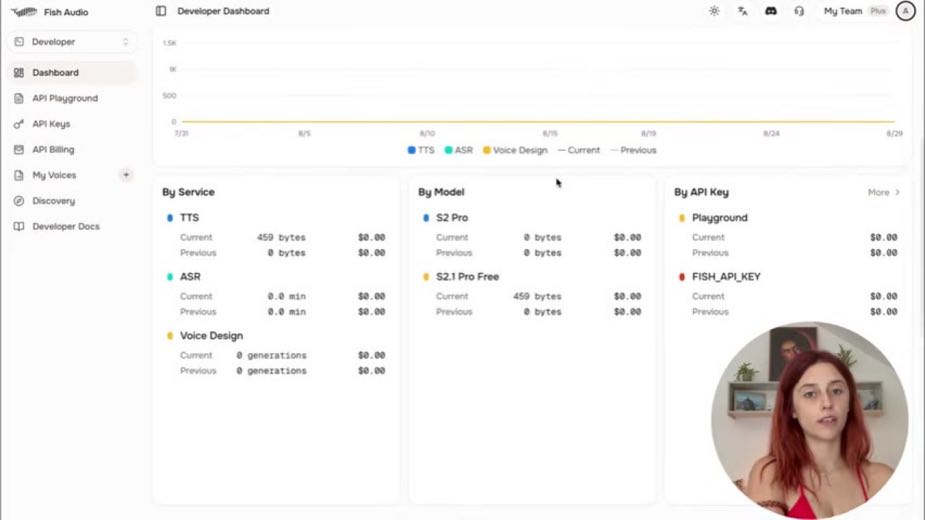Image resolution: width=925 pixels, height=520 pixels.
Task: Open the Discord icon in header
Action: 770,11
